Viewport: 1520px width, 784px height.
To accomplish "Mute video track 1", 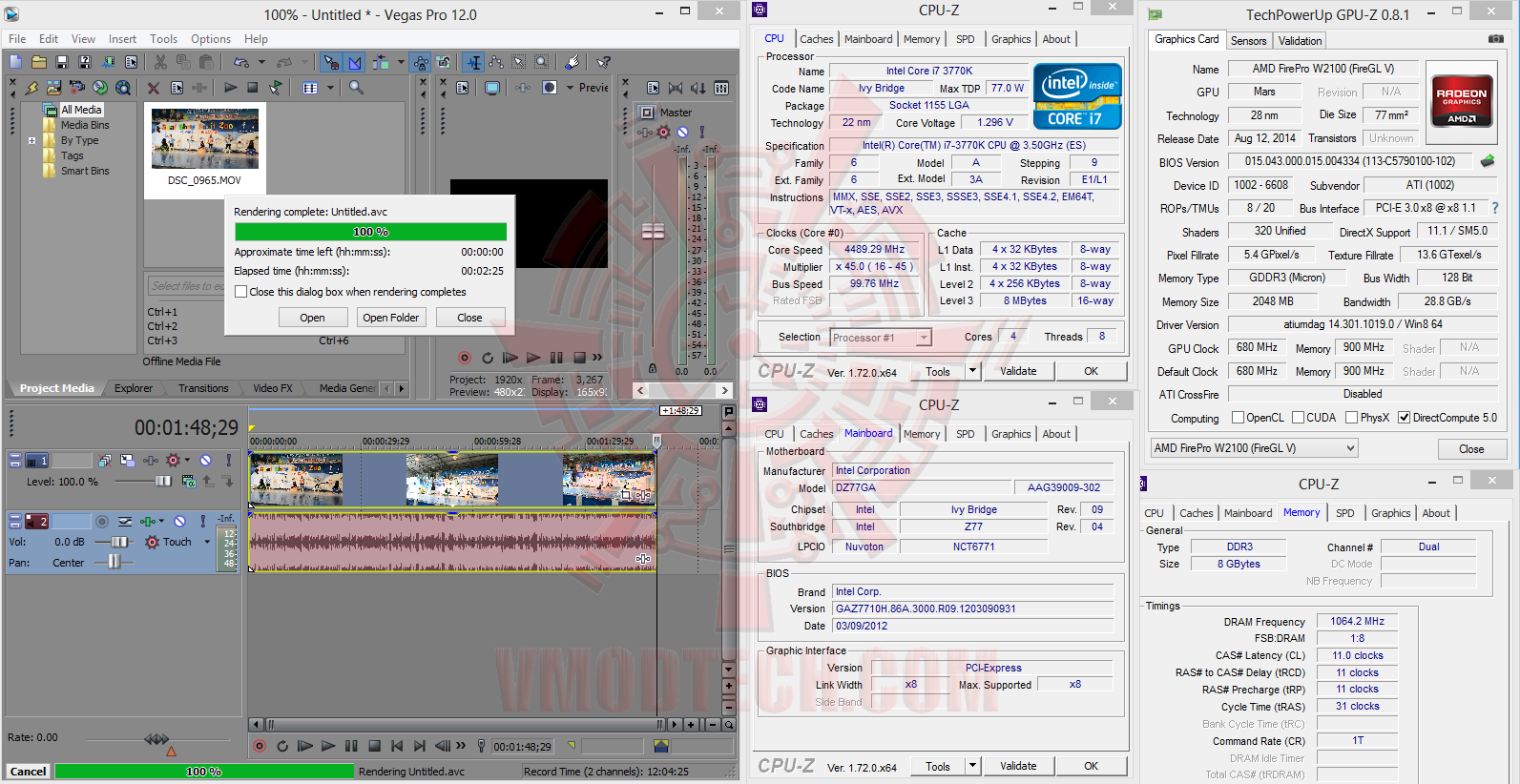I will point(205,461).
